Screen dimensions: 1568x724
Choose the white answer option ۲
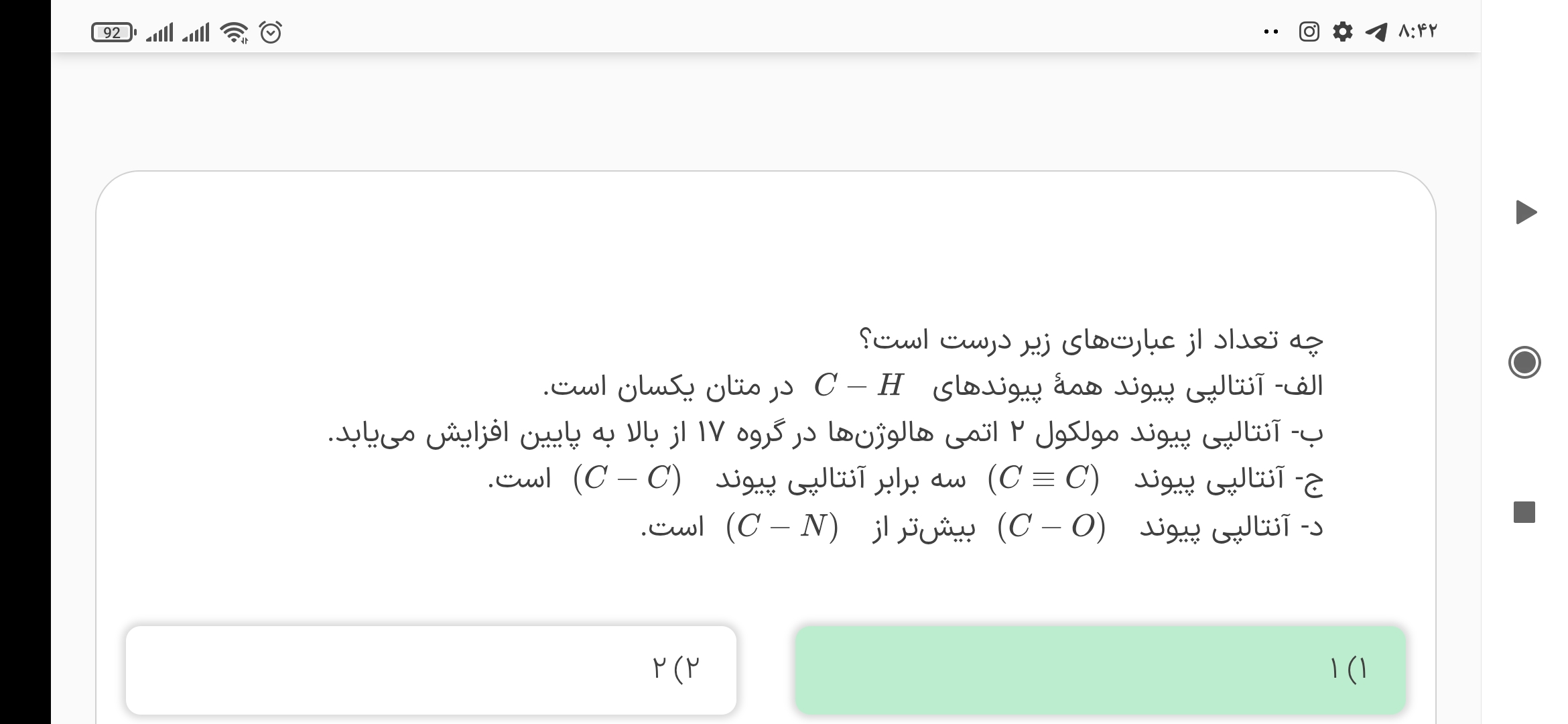tap(431, 669)
